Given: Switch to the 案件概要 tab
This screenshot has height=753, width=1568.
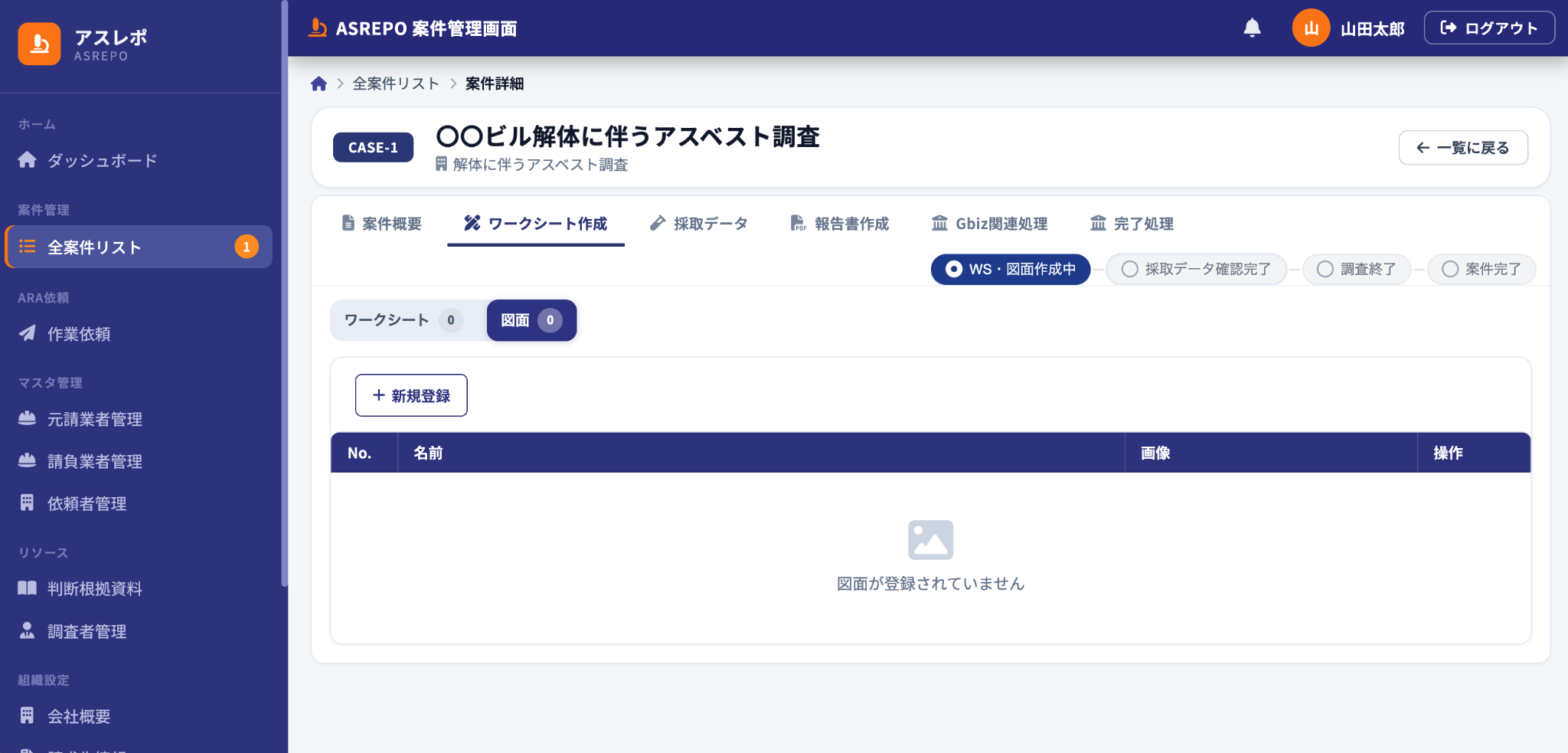Looking at the screenshot, I should pos(381,224).
